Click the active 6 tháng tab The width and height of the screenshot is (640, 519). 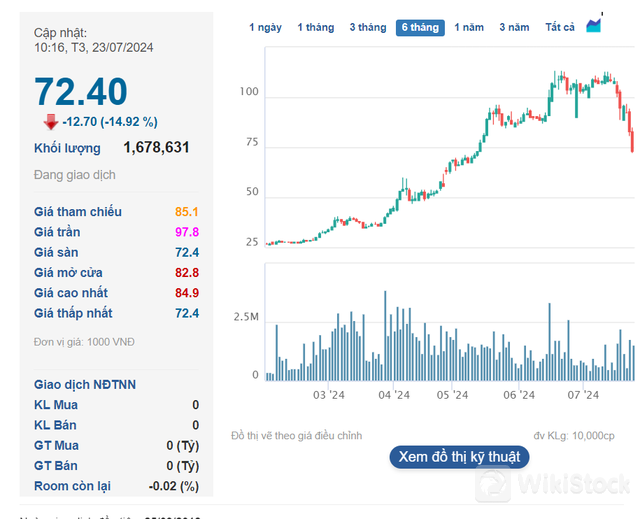pyautogui.click(x=420, y=28)
